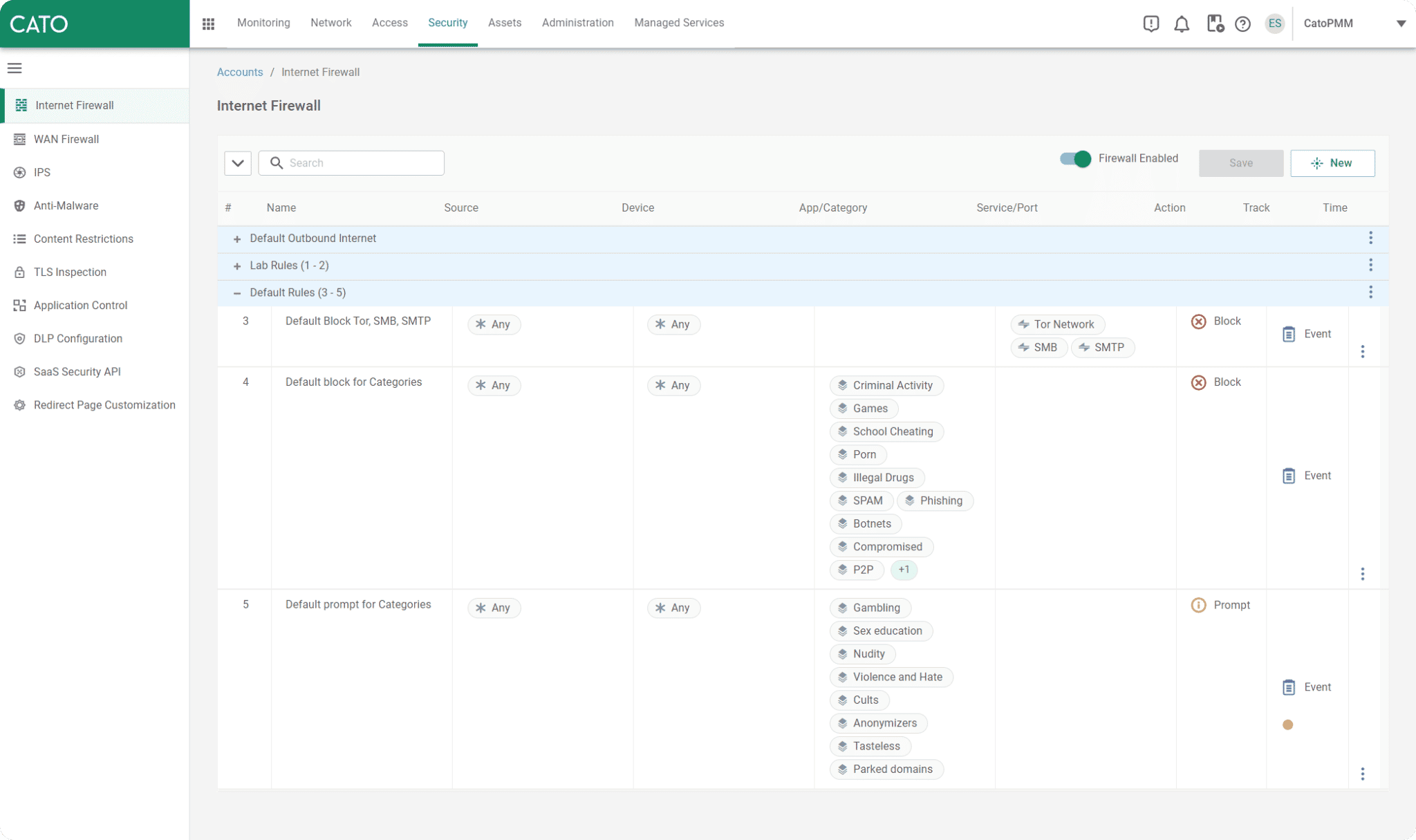Collapse the Default Rules group
The image size is (1416, 840).
(x=237, y=292)
